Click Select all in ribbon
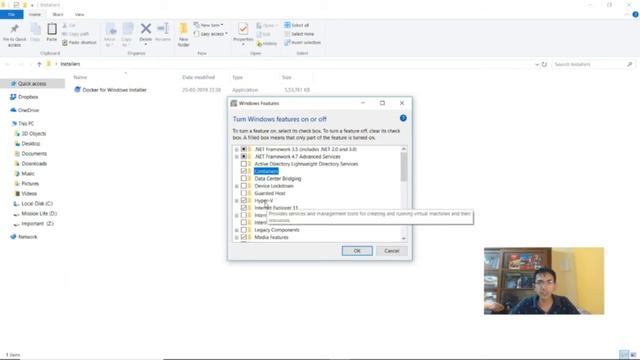 tap(297, 25)
